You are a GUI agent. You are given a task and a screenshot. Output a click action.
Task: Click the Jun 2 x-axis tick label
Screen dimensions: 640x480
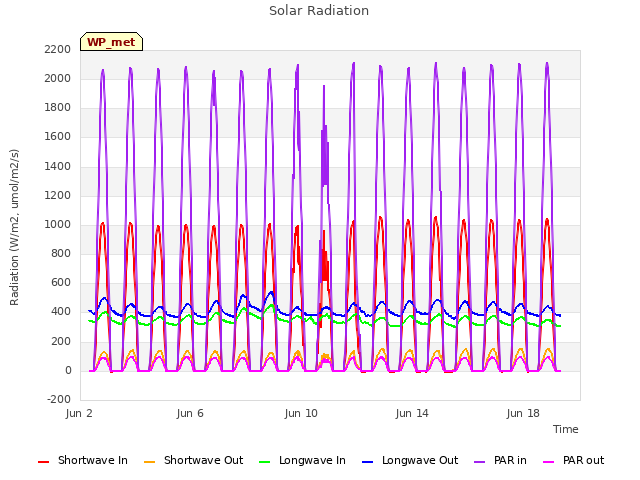79,413
